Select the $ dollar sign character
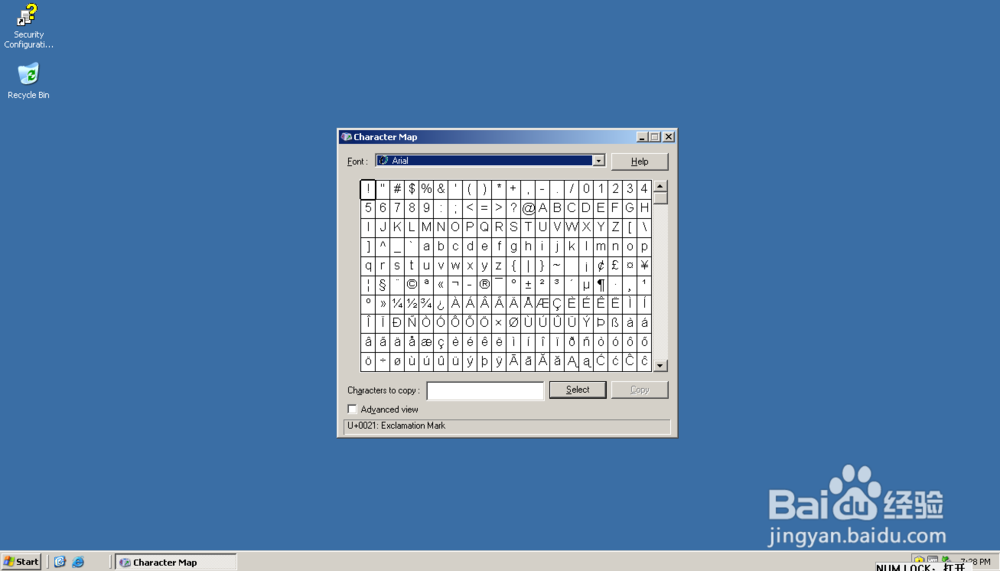Image resolution: width=1000 pixels, height=571 pixels. [411, 189]
